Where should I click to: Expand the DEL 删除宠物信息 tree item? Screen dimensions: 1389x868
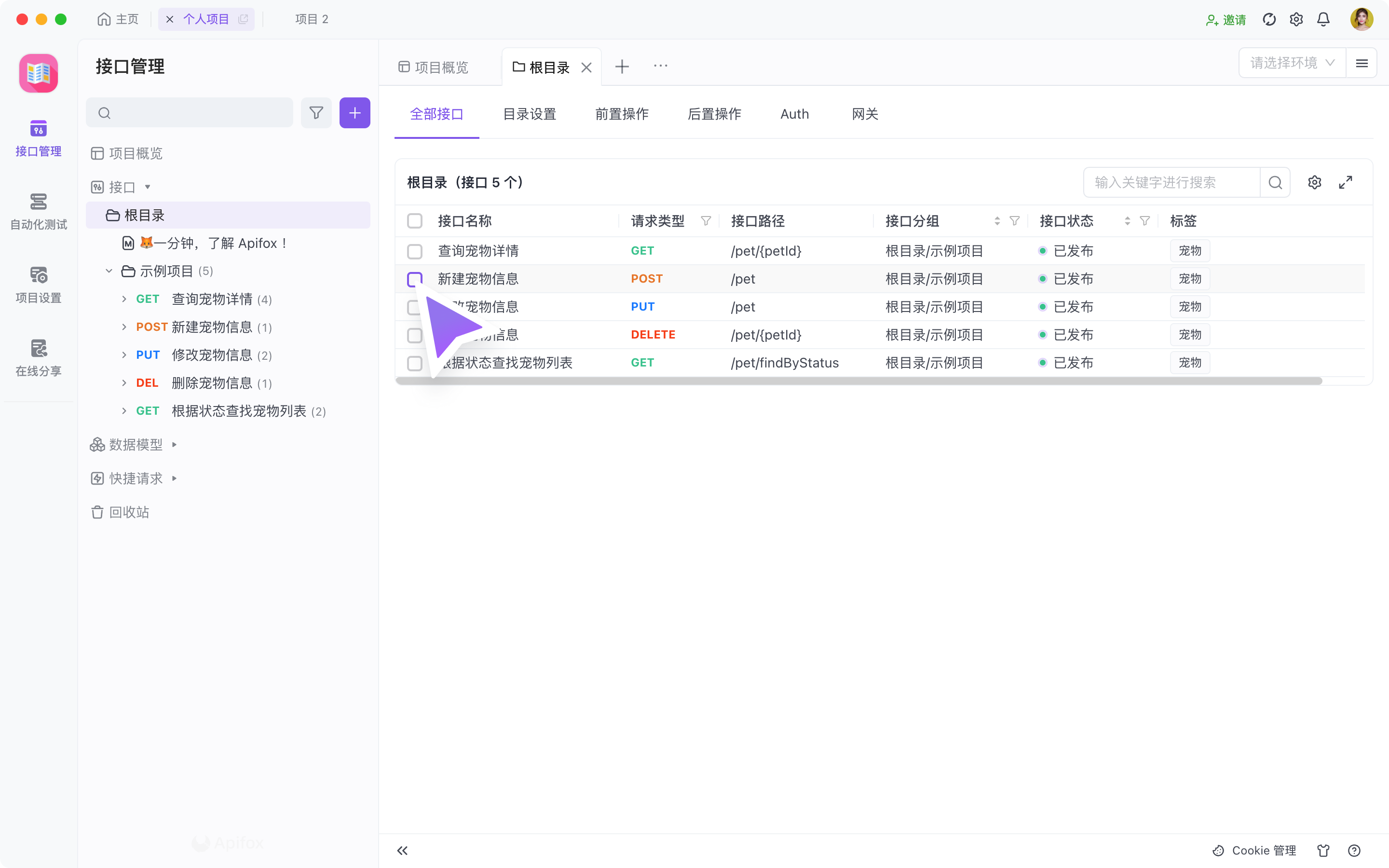coord(124,383)
